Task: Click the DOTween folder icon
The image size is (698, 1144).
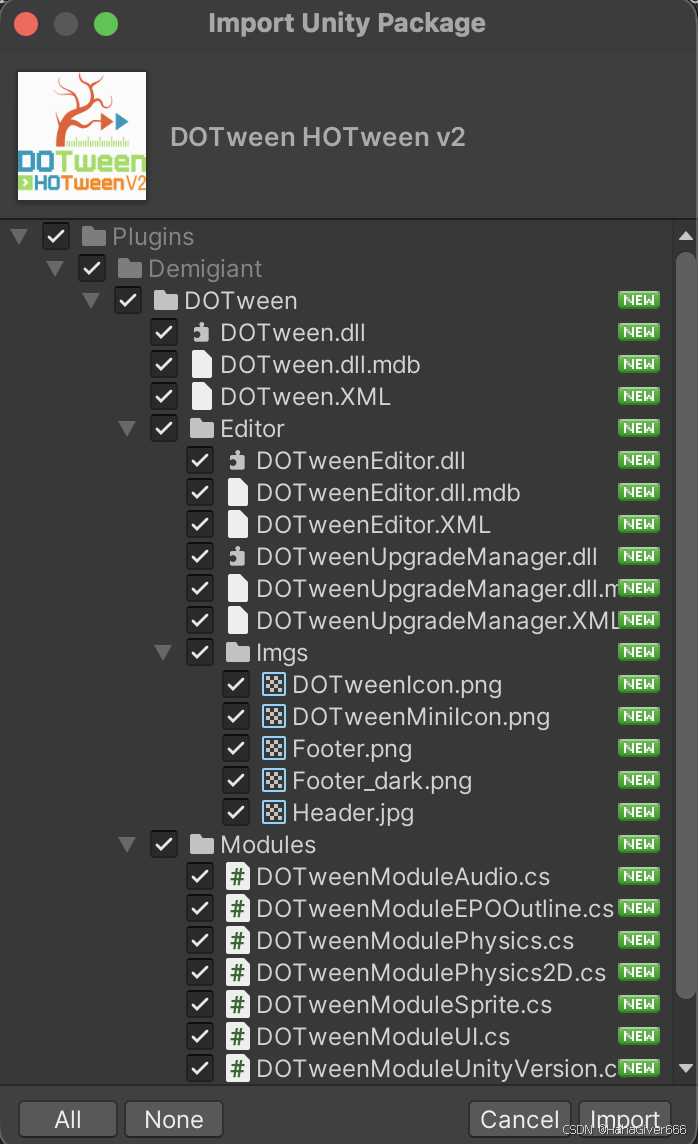Action: point(166,301)
